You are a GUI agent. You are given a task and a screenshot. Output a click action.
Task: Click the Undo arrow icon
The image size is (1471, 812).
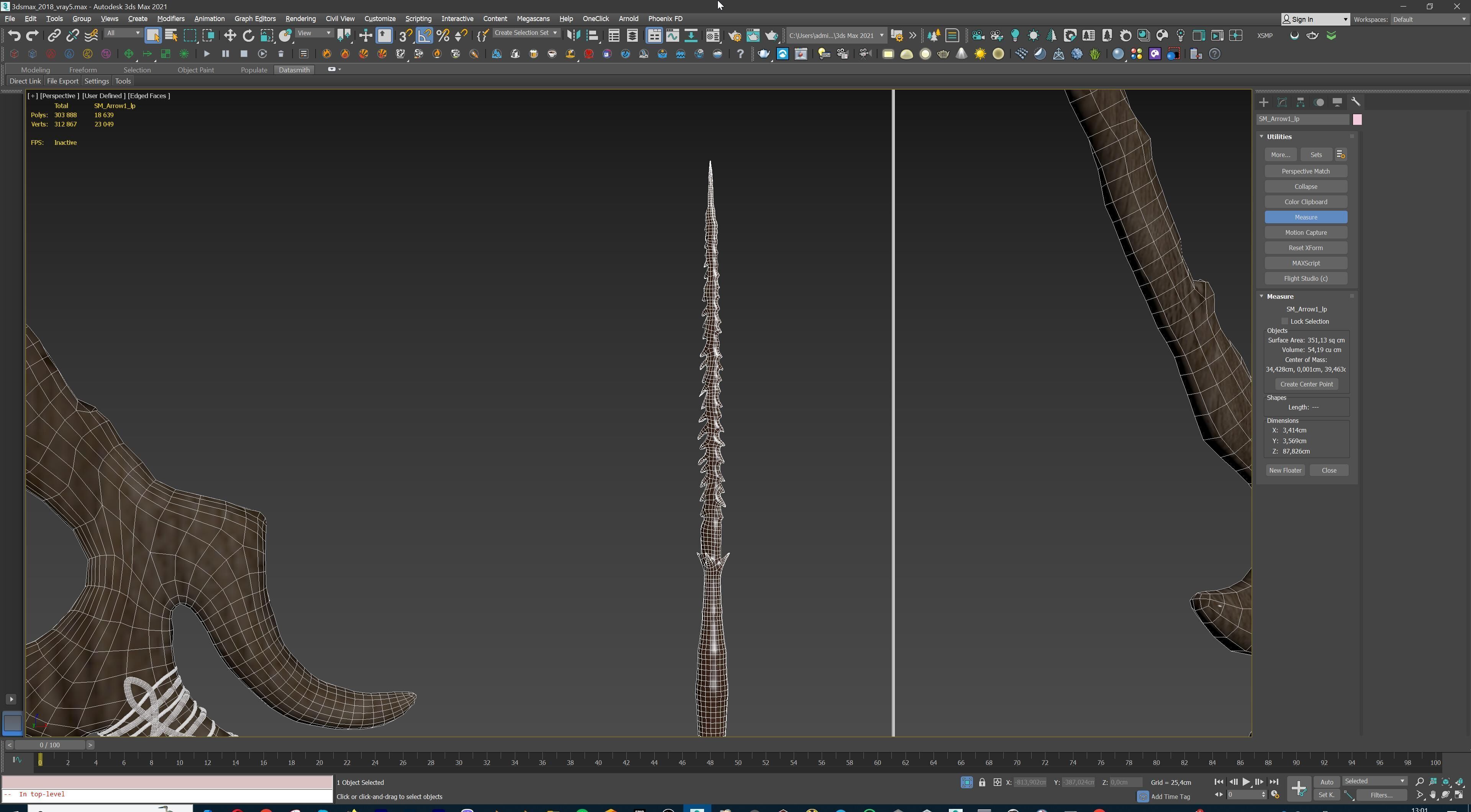pos(14,35)
